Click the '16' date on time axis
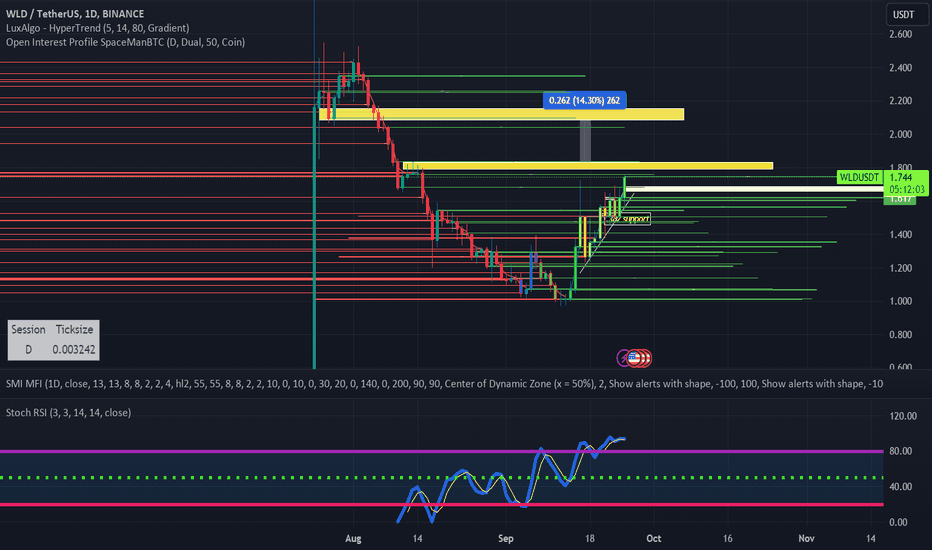 coord(728,539)
